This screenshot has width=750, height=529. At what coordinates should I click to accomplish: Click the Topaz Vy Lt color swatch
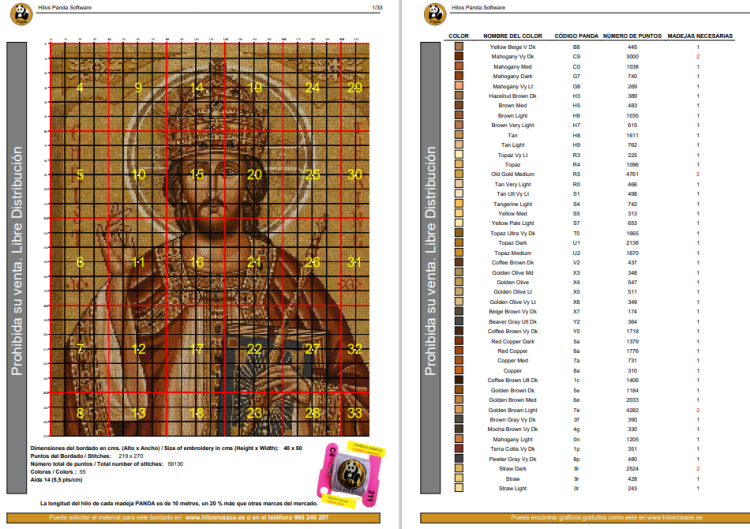coord(459,155)
